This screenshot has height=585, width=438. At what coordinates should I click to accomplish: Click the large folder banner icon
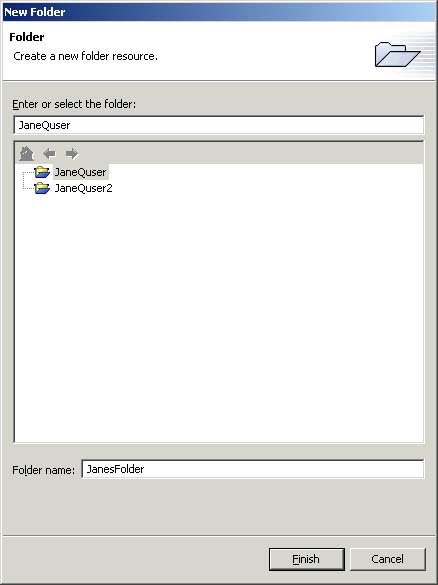[397, 54]
